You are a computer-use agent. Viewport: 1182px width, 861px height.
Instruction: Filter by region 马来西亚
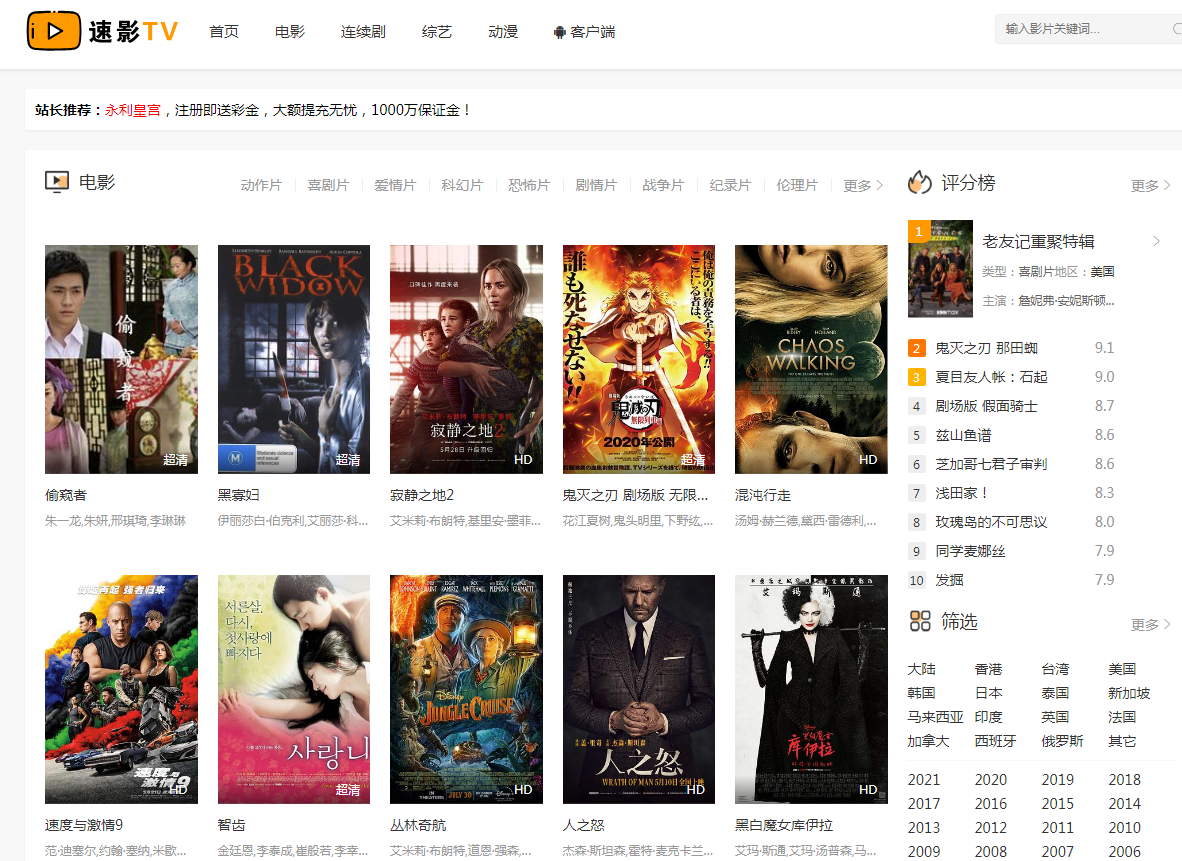point(935,717)
